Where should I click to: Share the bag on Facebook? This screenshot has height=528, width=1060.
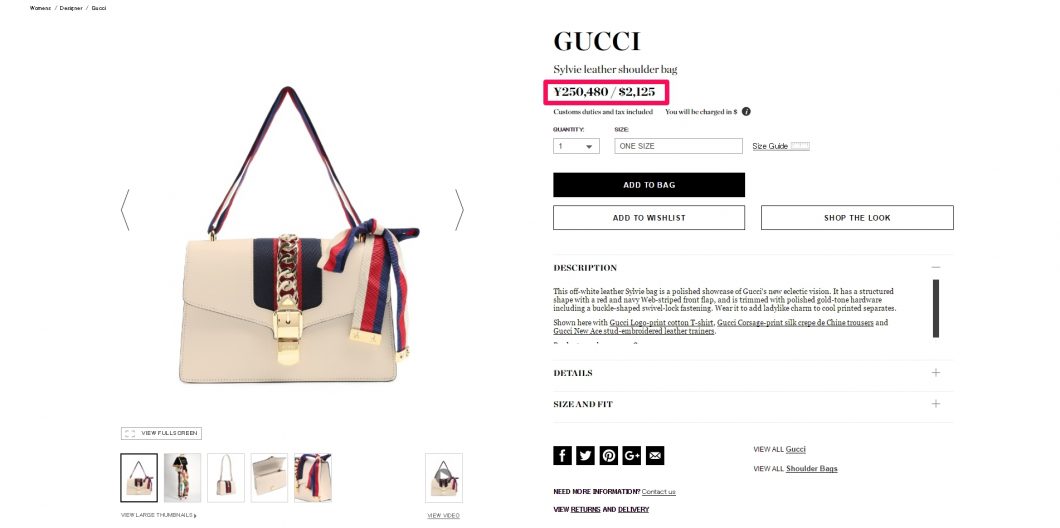[x=562, y=456]
